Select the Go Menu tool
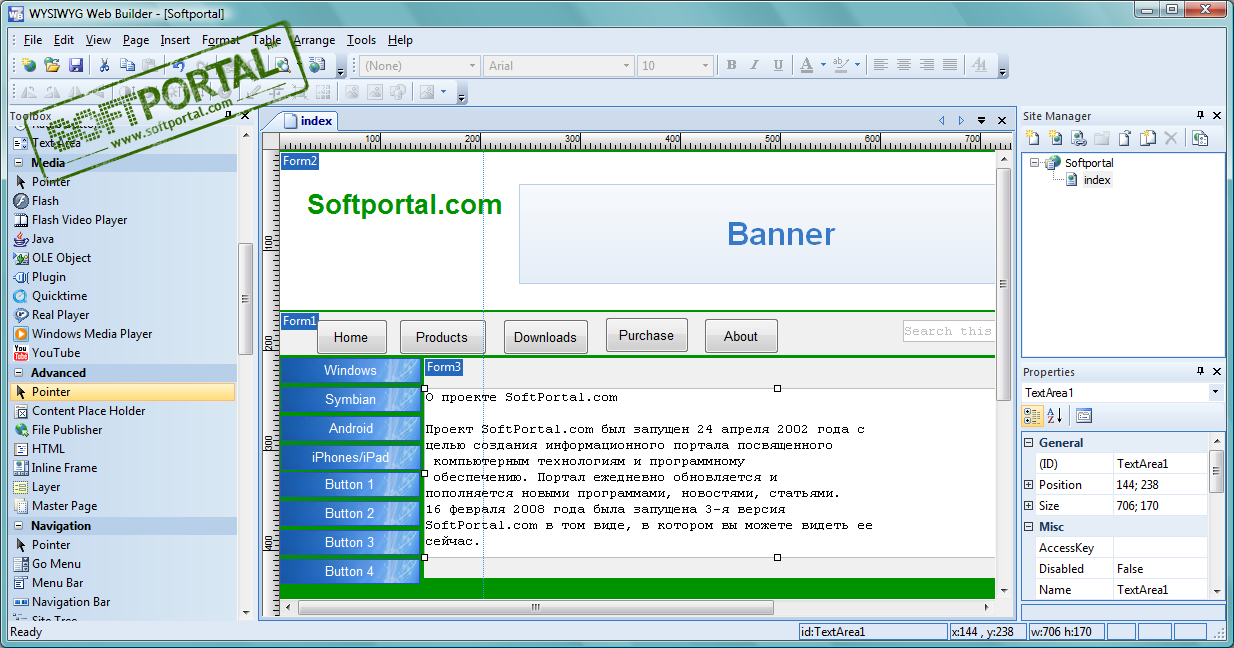 coord(56,564)
